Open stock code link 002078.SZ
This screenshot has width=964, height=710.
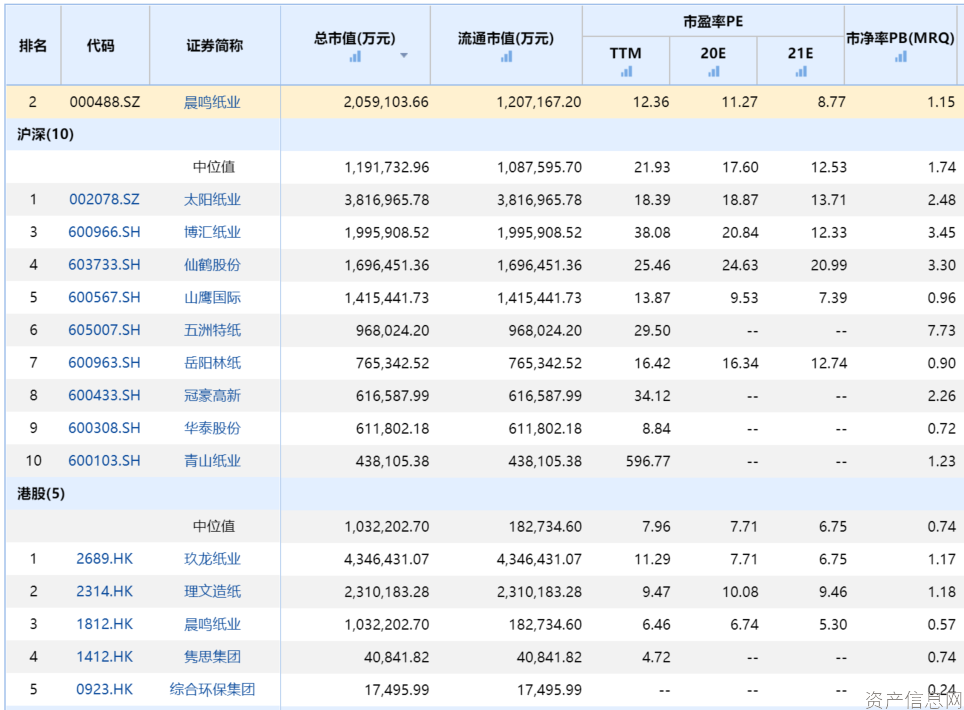(105, 200)
